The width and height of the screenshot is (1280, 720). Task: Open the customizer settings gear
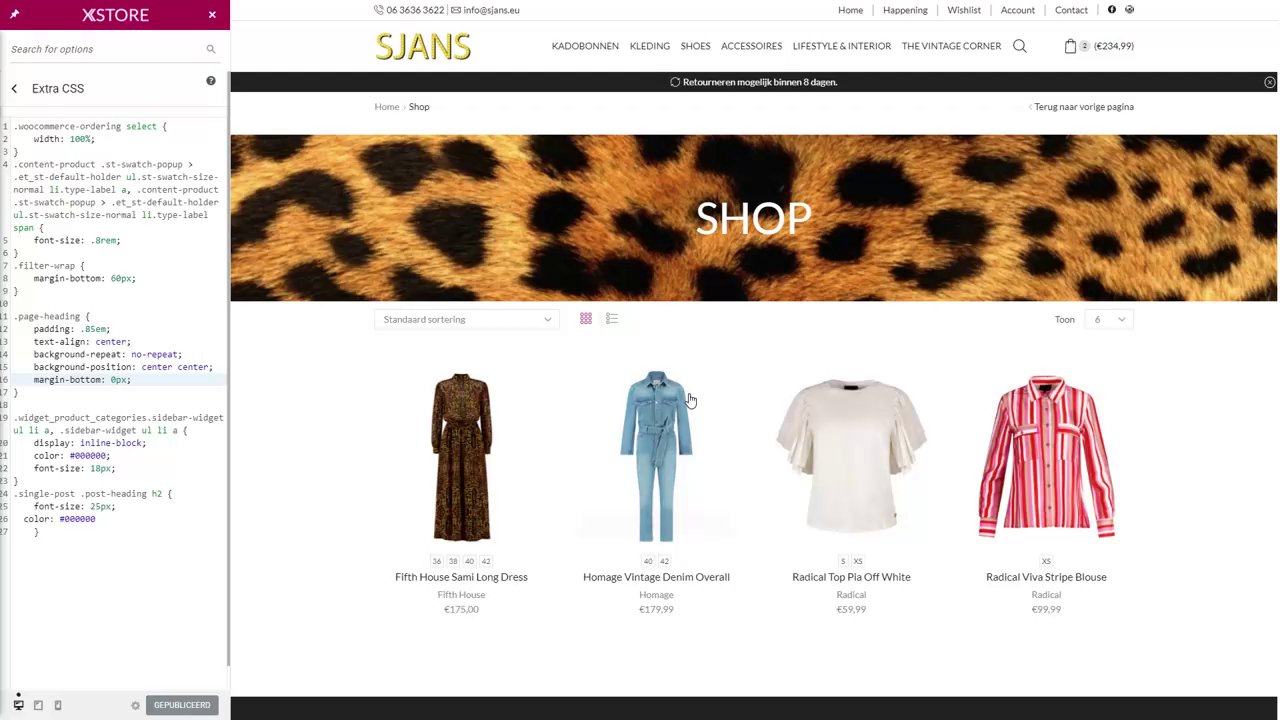(x=136, y=706)
